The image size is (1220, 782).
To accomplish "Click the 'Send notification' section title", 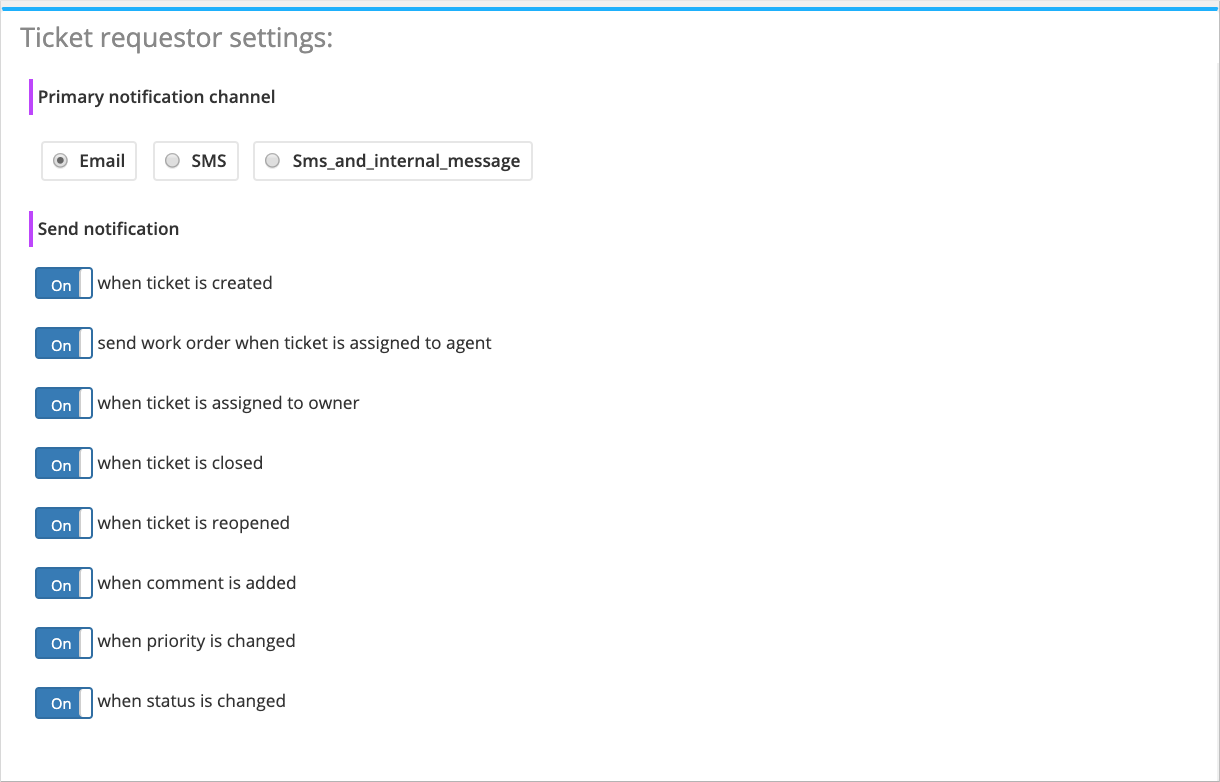I will pyautogui.click(x=108, y=229).
